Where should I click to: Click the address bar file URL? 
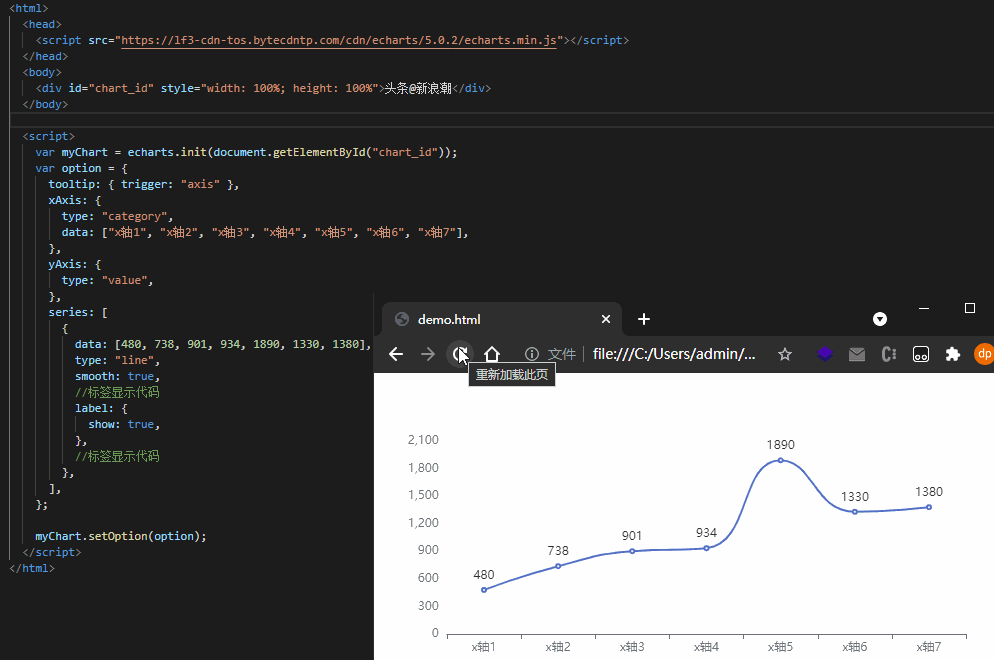coord(674,354)
